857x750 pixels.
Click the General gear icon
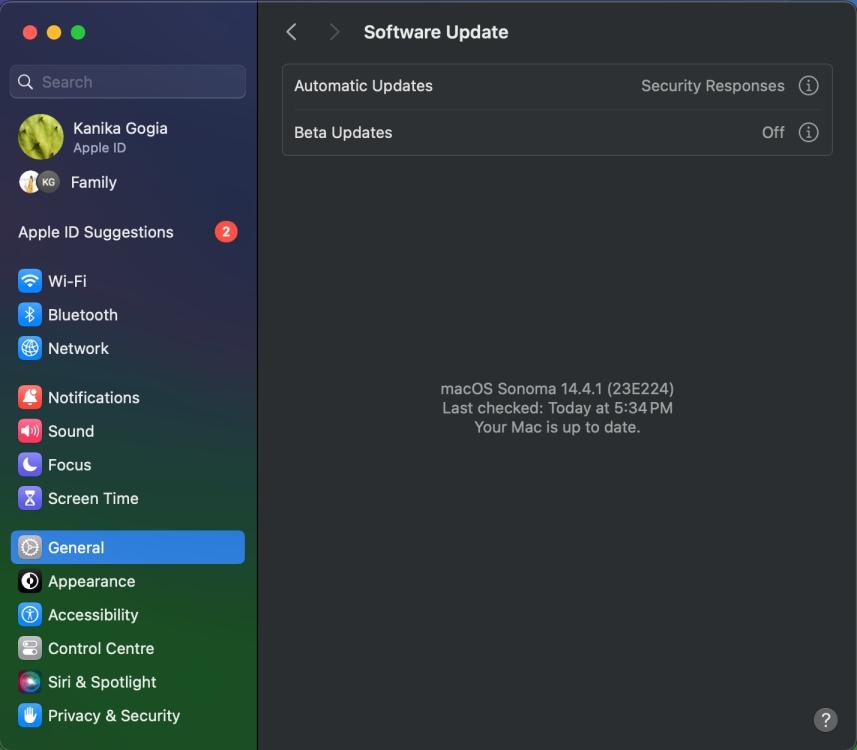(30, 547)
